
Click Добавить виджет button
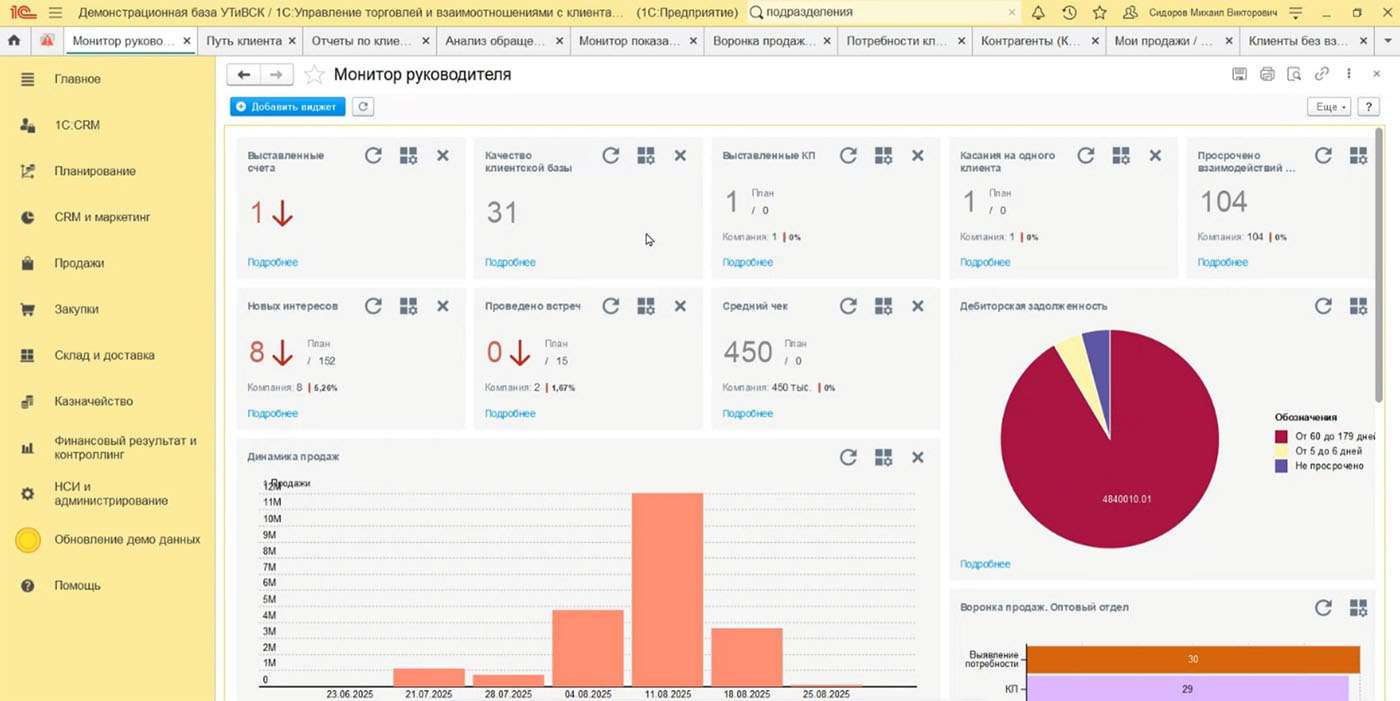tap(287, 107)
